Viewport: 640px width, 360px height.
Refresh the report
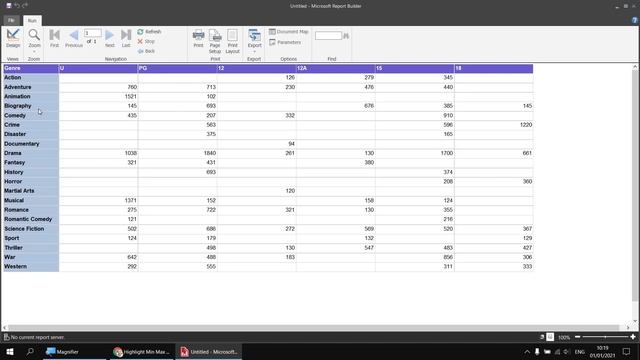[x=149, y=32]
